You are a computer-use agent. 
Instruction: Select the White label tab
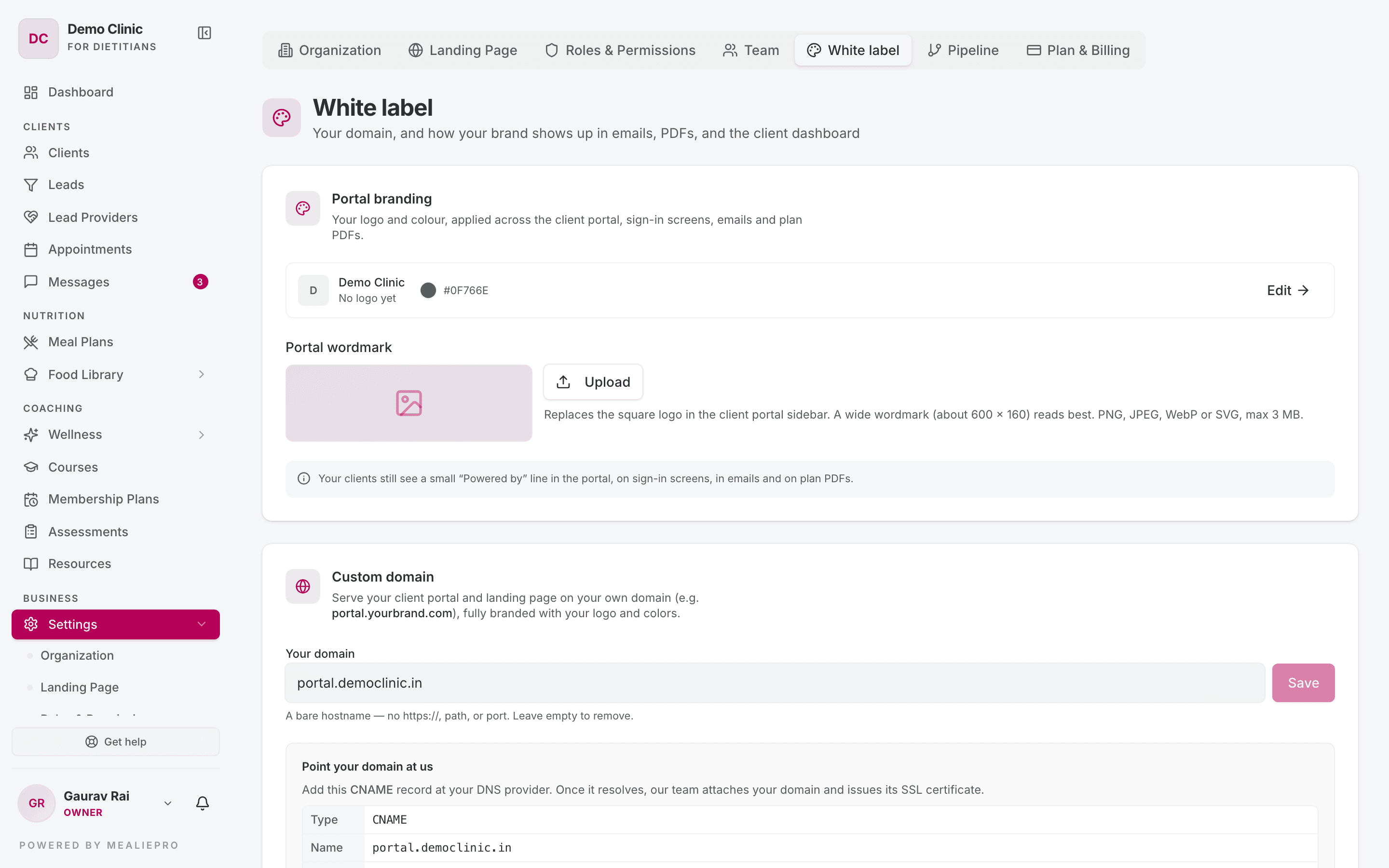[x=853, y=50]
